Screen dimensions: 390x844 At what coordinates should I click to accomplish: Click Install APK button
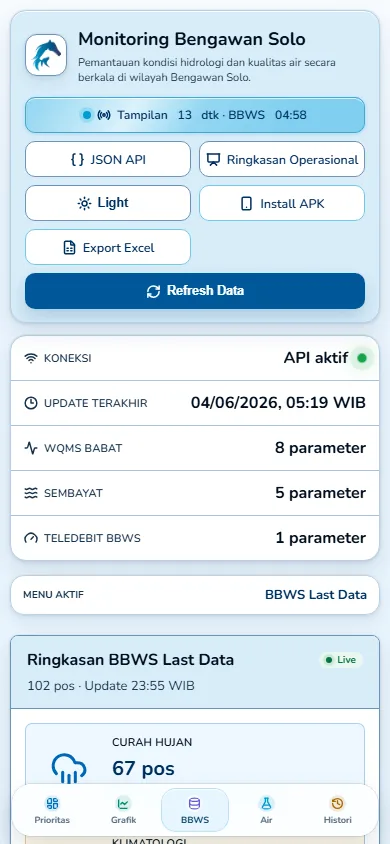tap(282, 203)
